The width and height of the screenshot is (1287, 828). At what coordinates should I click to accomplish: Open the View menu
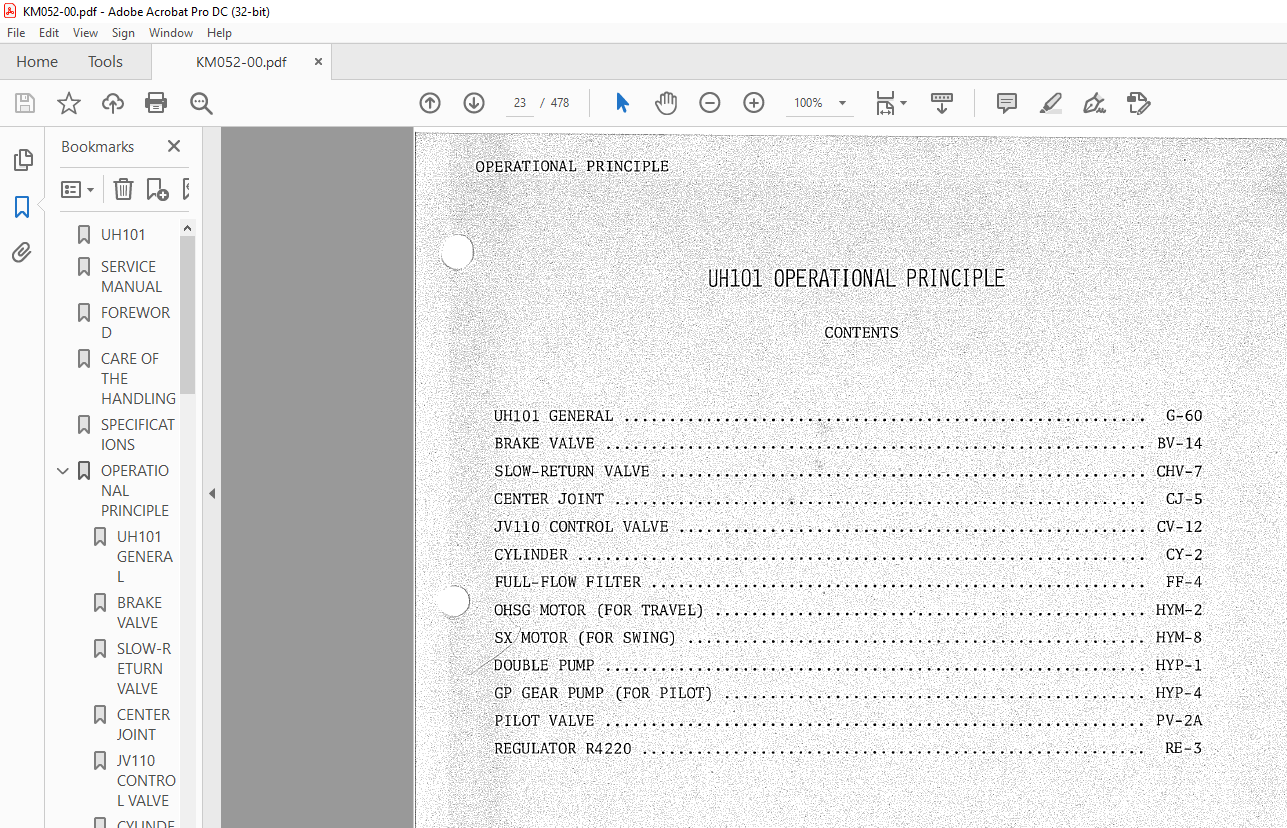[86, 33]
